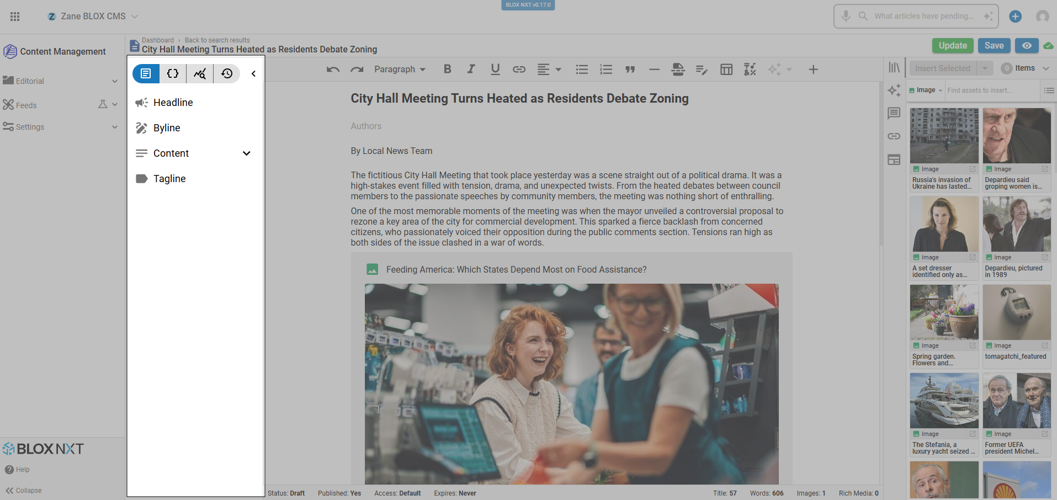Insert a bulleted list
The width and height of the screenshot is (1057, 500).
pos(582,69)
